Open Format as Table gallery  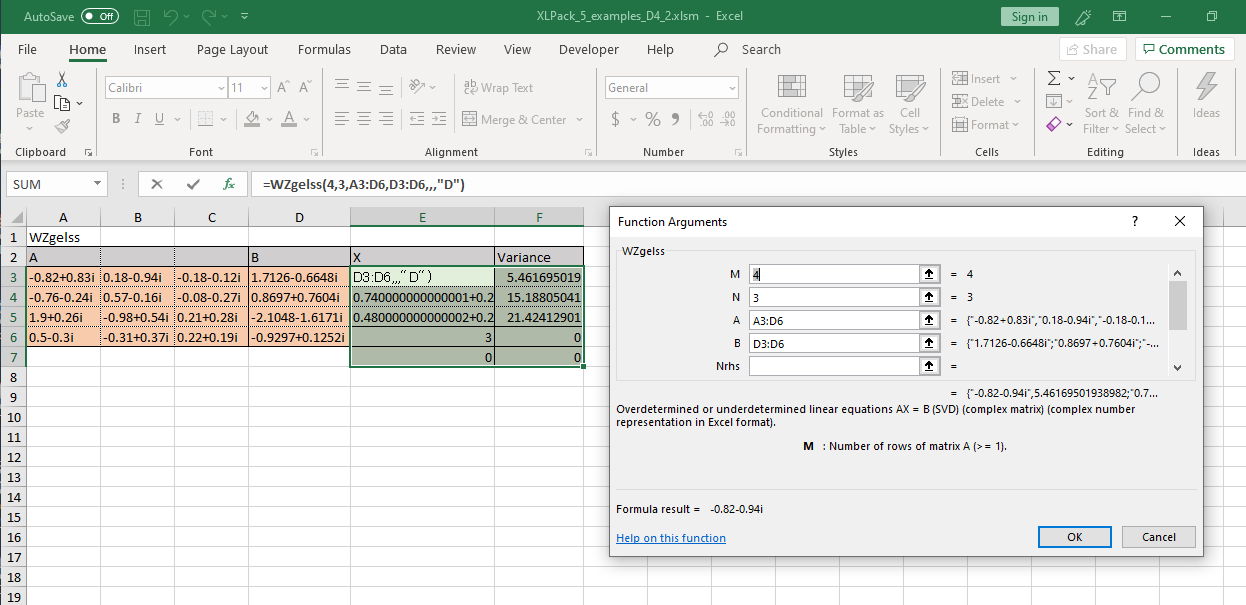point(860,103)
